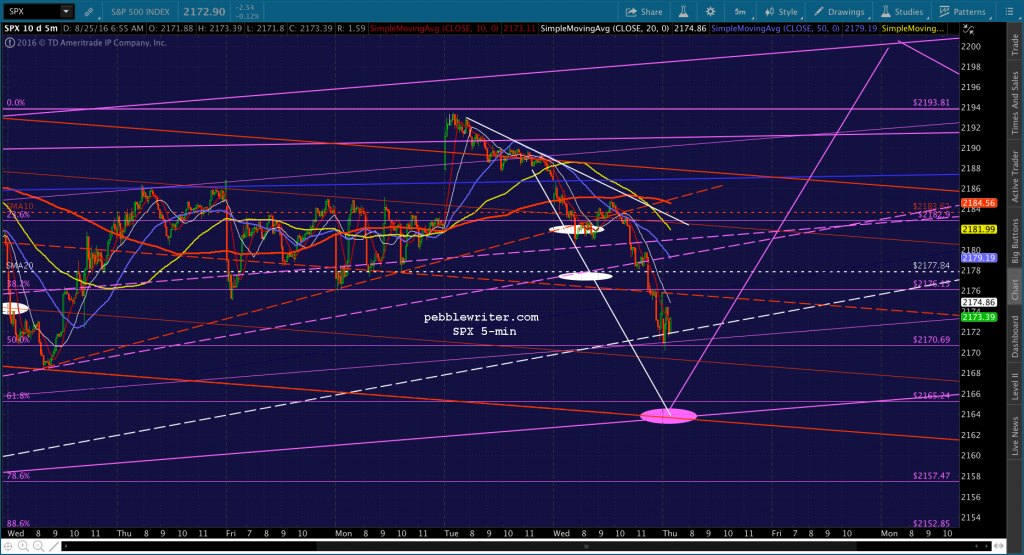Click the crosshair pan icon bottom left
The height and width of the screenshot is (555, 1024).
(x=7, y=546)
